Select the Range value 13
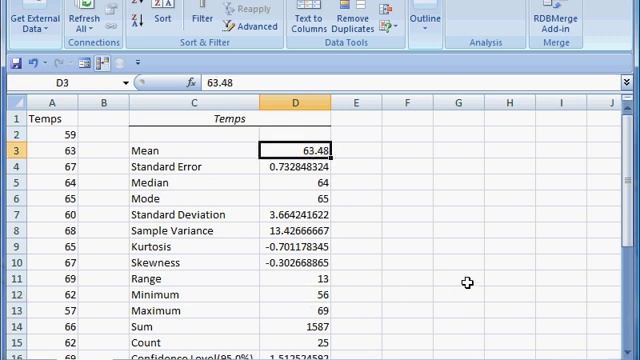This screenshot has width=640, height=360. point(295,279)
